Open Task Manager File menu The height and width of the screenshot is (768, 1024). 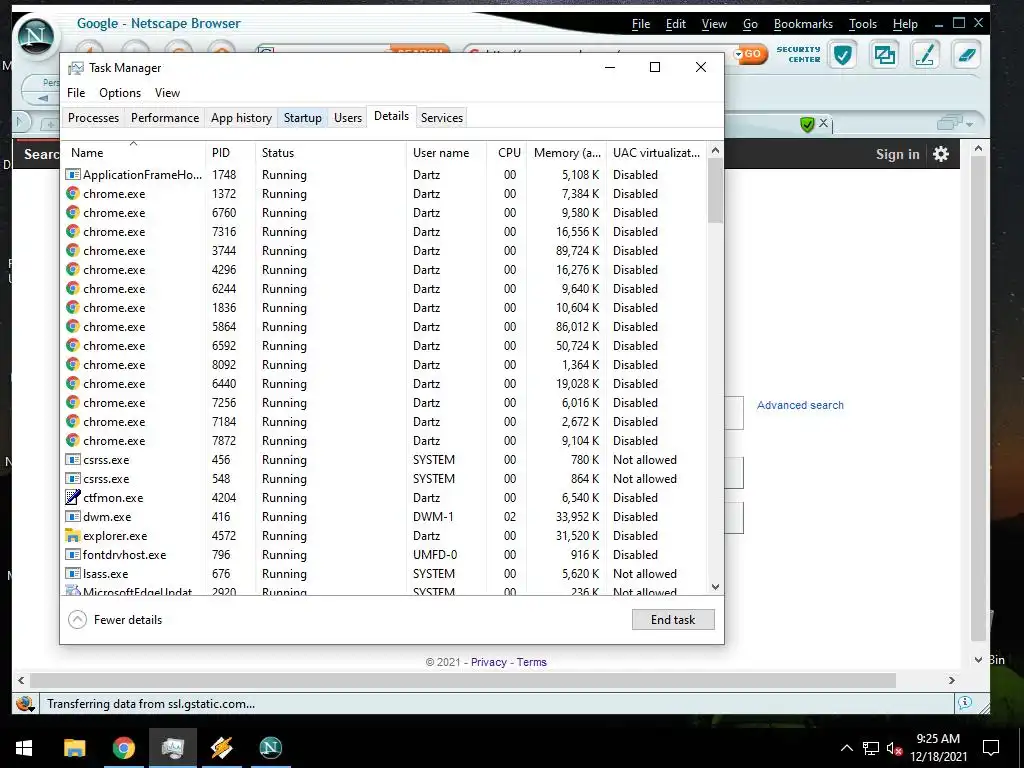[76, 93]
